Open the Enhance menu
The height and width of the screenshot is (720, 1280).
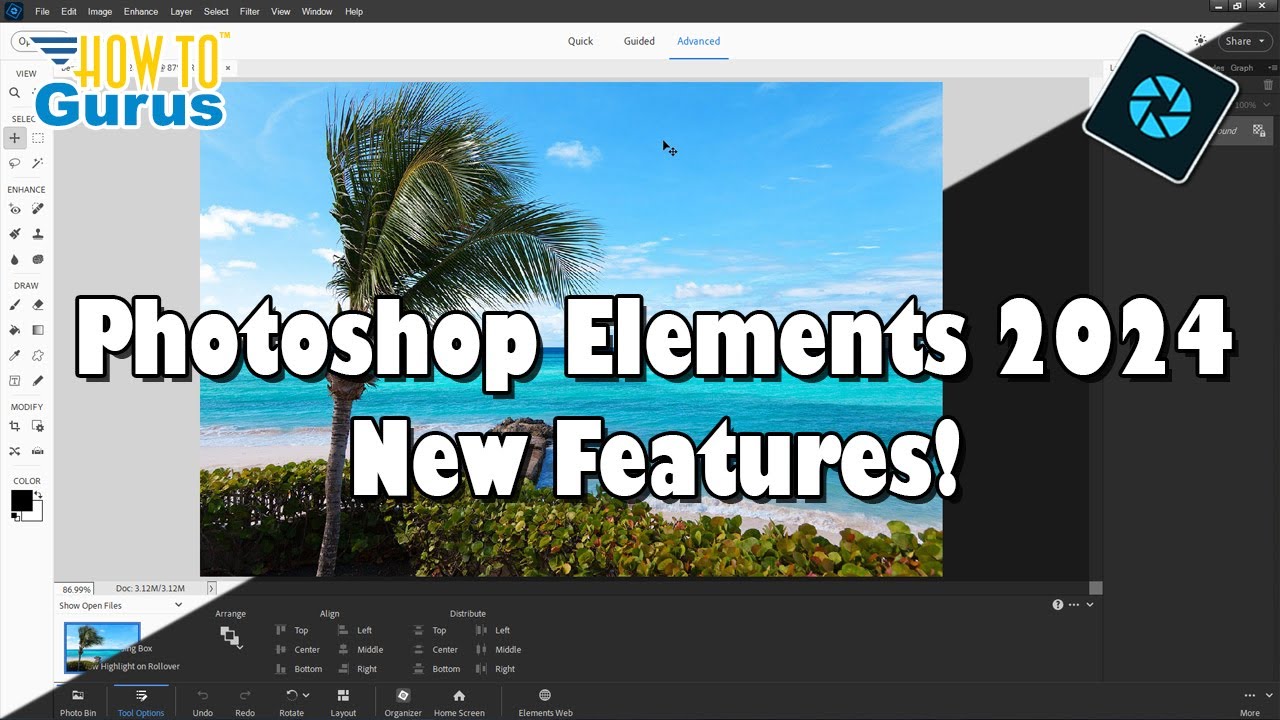tap(141, 12)
